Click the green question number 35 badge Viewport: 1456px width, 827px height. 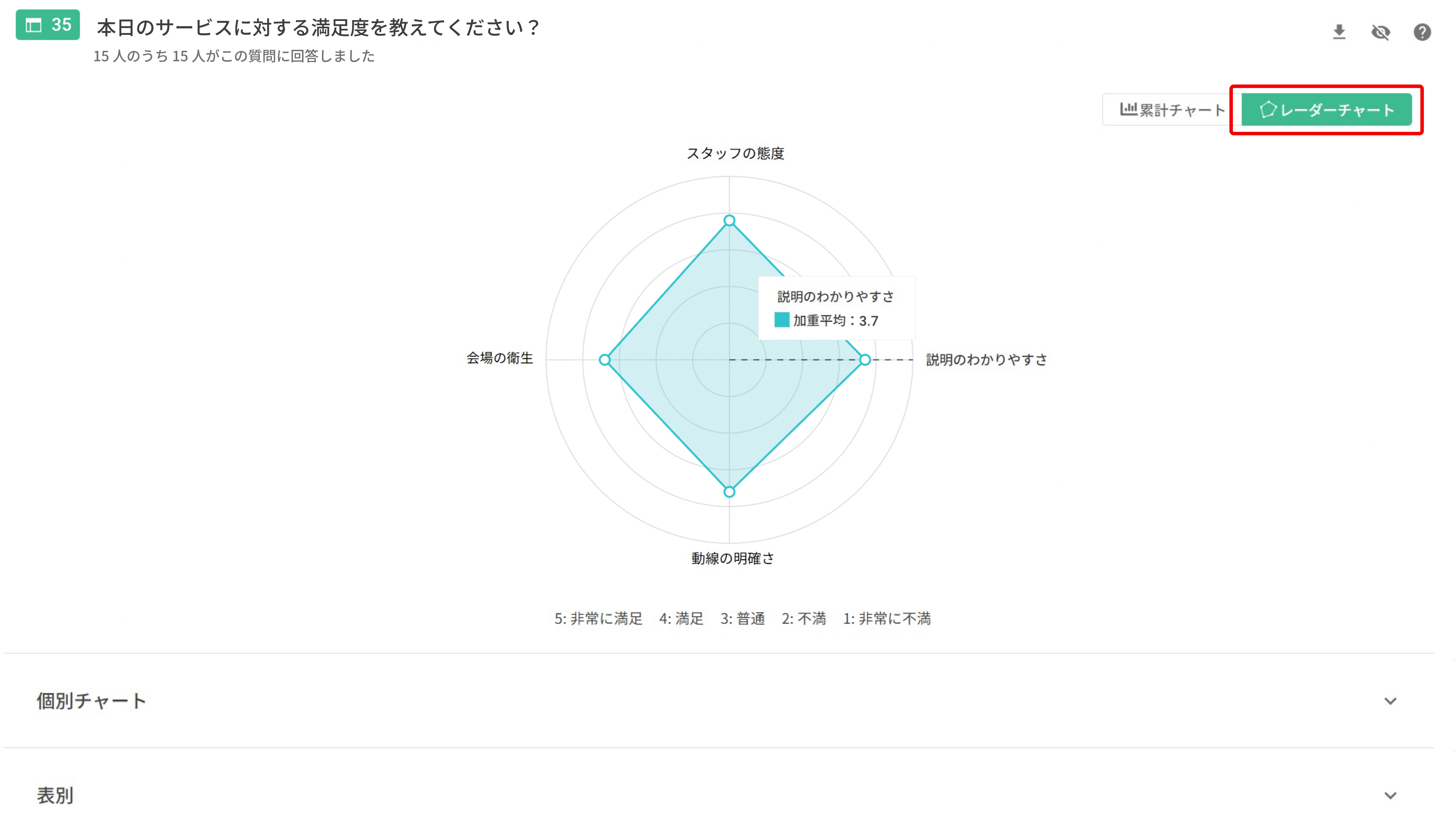pos(48,25)
